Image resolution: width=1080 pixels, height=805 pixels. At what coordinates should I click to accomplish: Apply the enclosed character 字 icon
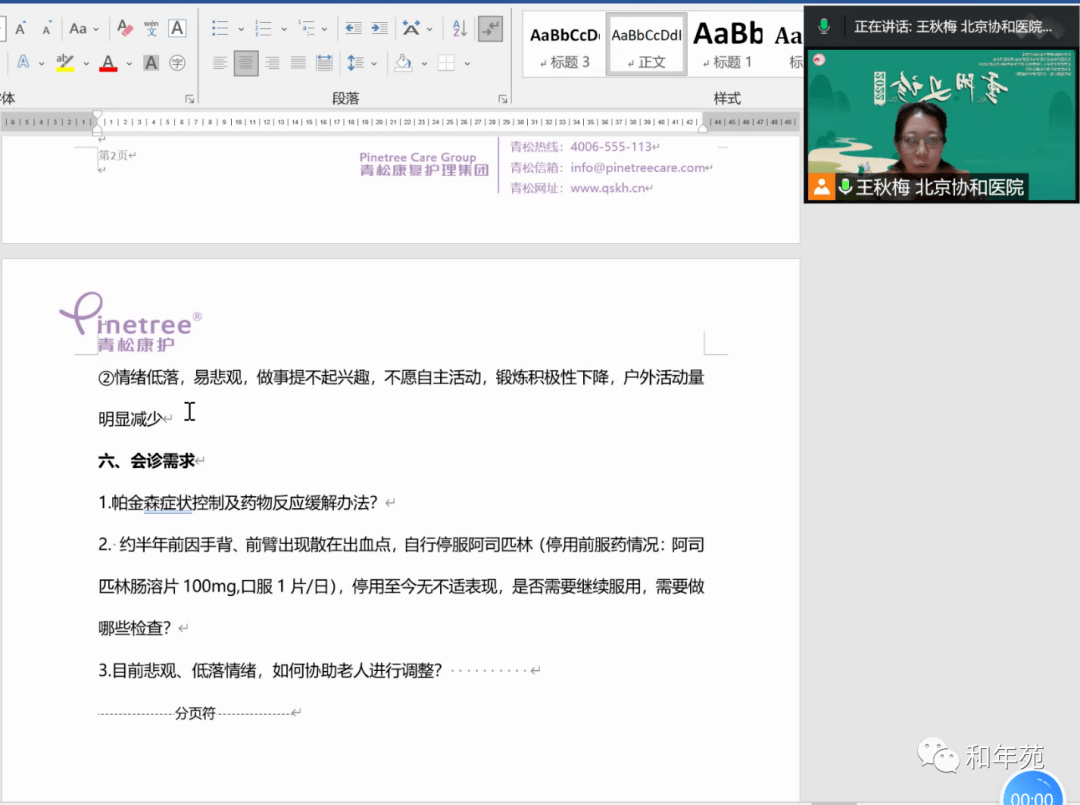tap(177, 63)
